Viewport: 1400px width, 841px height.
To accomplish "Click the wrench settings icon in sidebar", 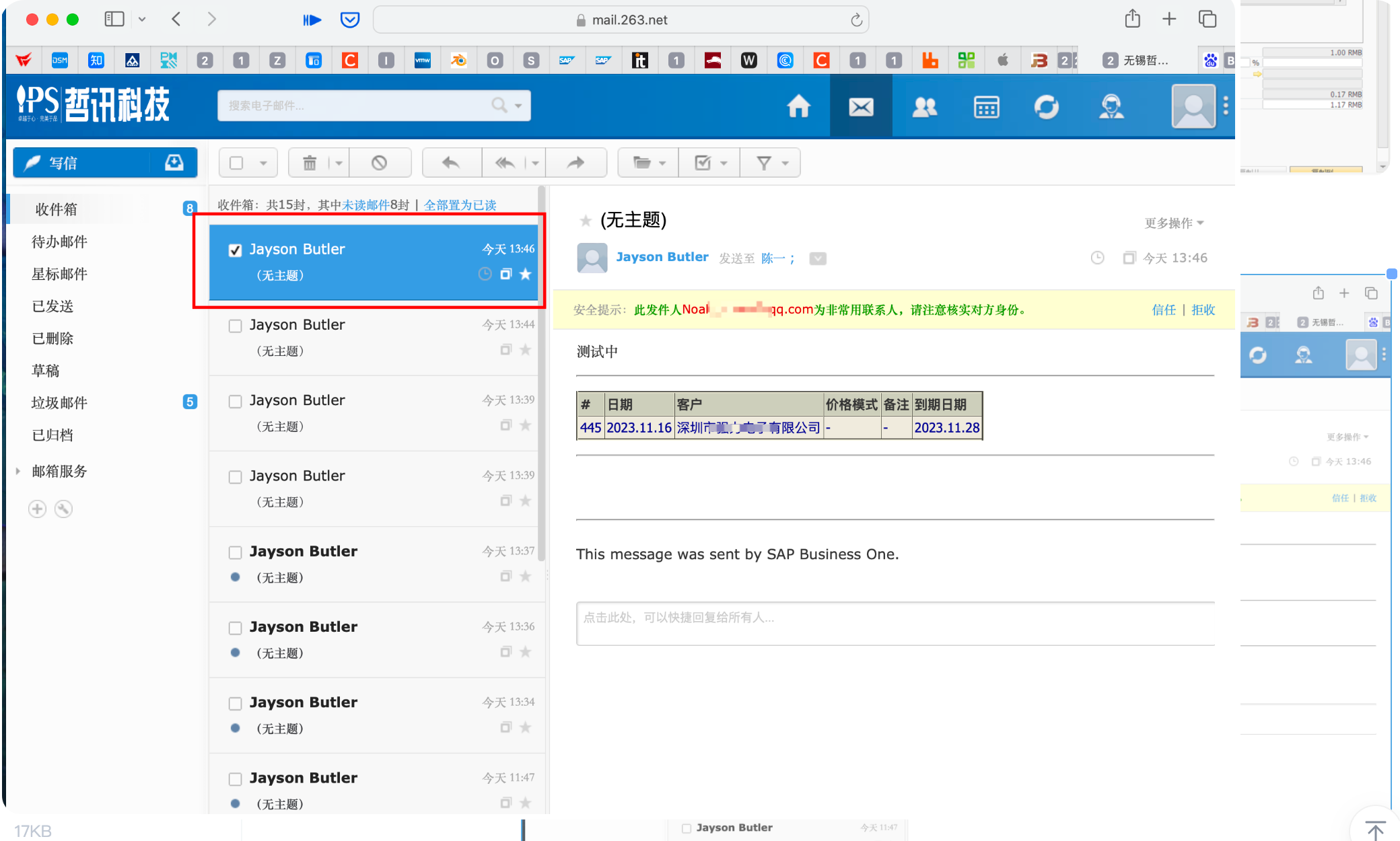I will pos(63,509).
